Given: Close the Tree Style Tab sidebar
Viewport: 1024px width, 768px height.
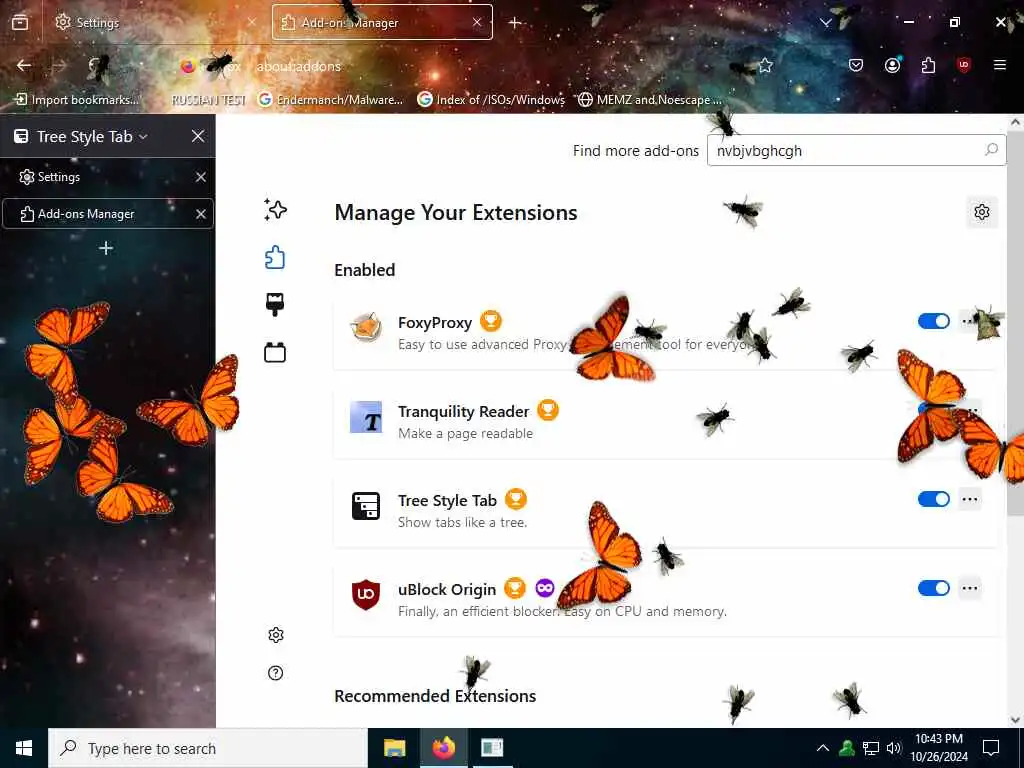Looking at the screenshot, I should pos(198,136).
